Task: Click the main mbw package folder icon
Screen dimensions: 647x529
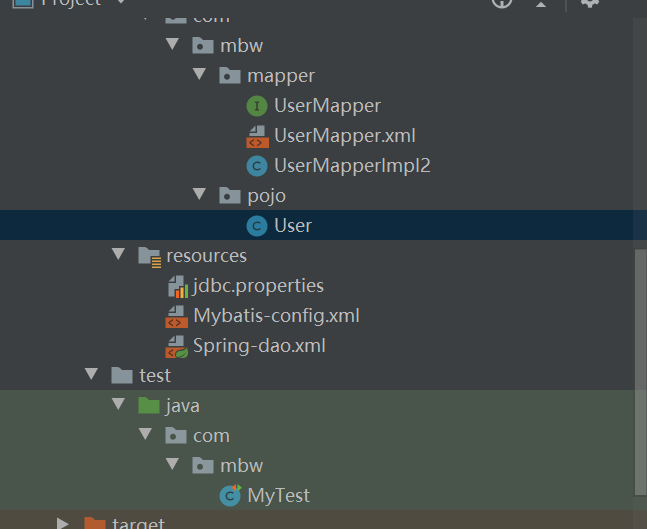Action: [x=203, y=46]
